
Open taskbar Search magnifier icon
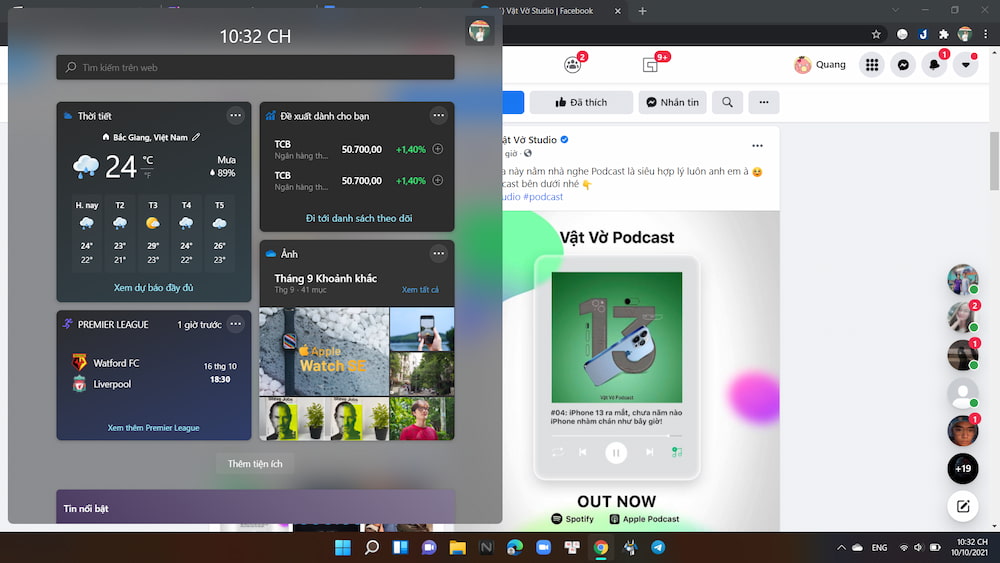coord(372,547)
